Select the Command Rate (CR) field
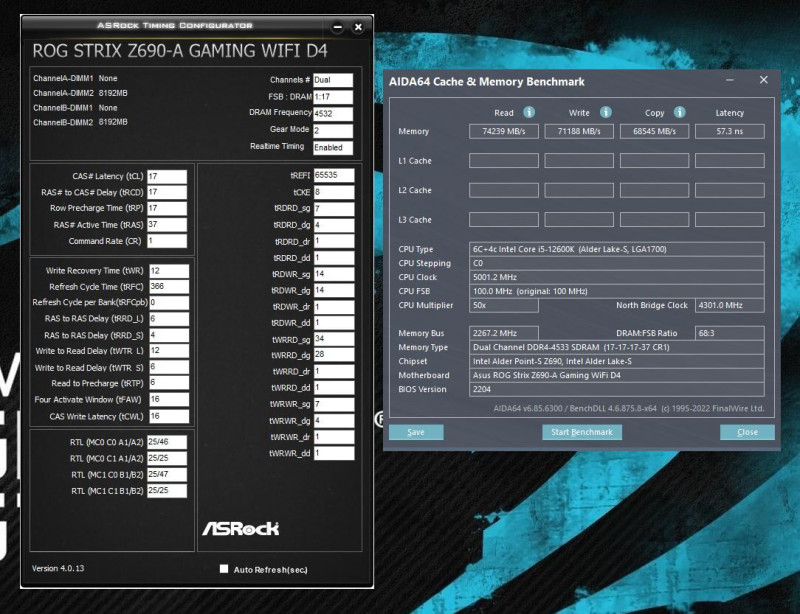Screen dimensions: 800x614 click(167, 241)
